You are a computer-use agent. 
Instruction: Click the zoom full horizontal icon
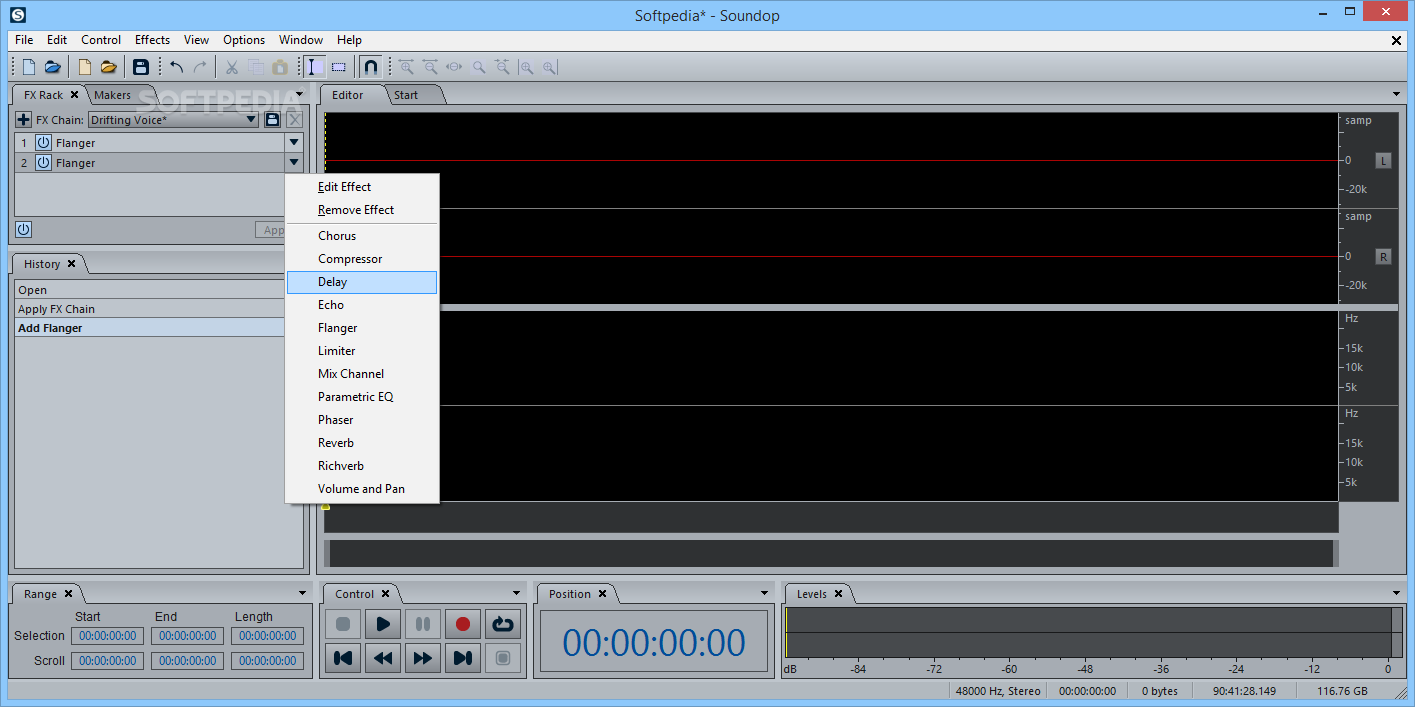click(x=454, y=67)
